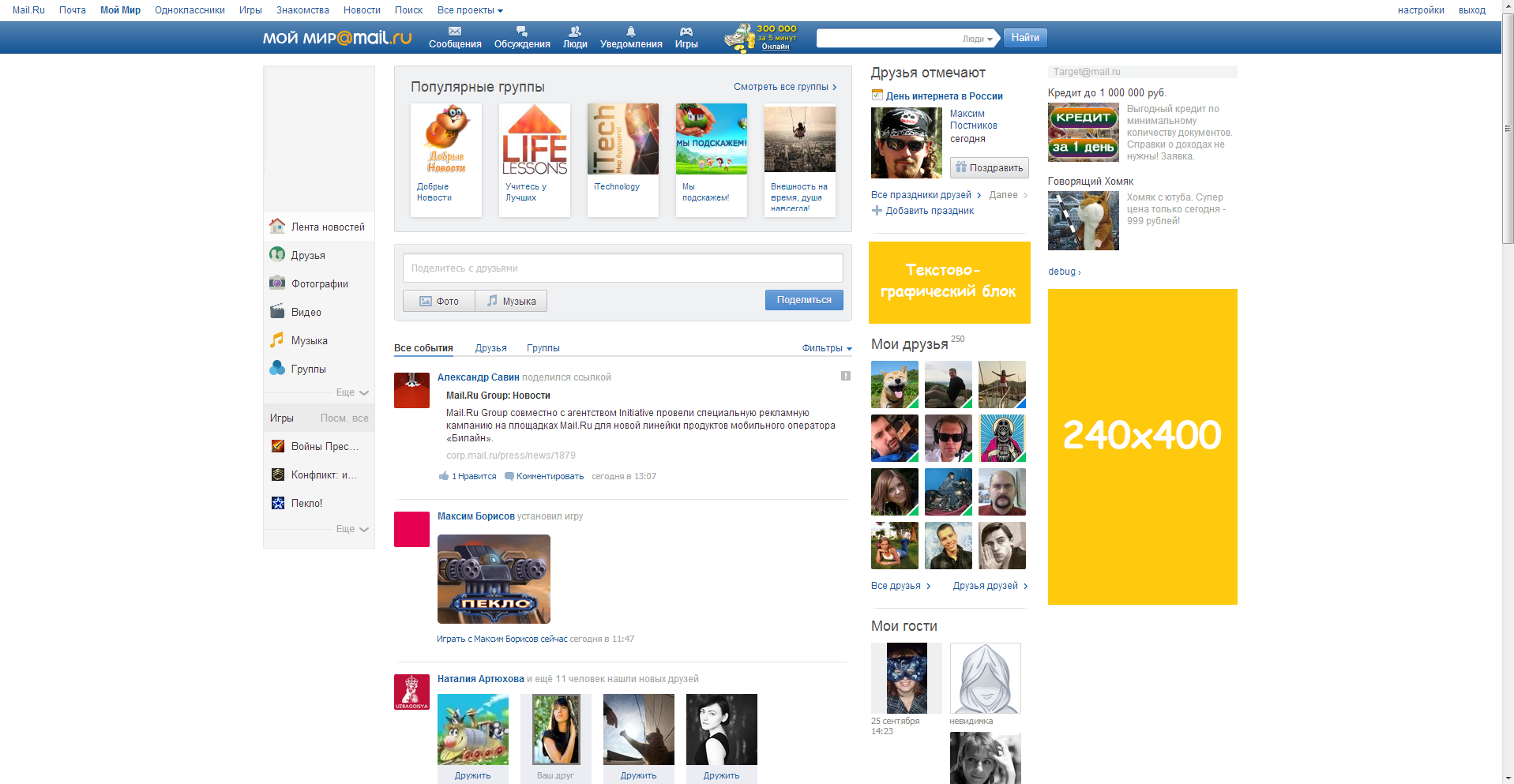The image size is (1514, 784).
Task: Open Новости in top navigation
Action: coord(362,10)
